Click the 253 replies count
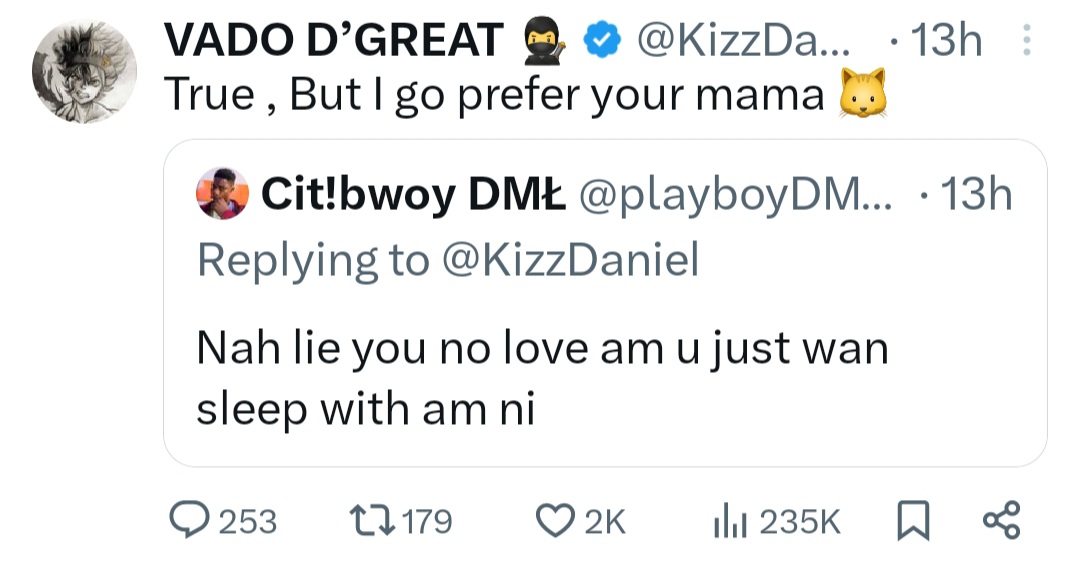 pos(248,521)
